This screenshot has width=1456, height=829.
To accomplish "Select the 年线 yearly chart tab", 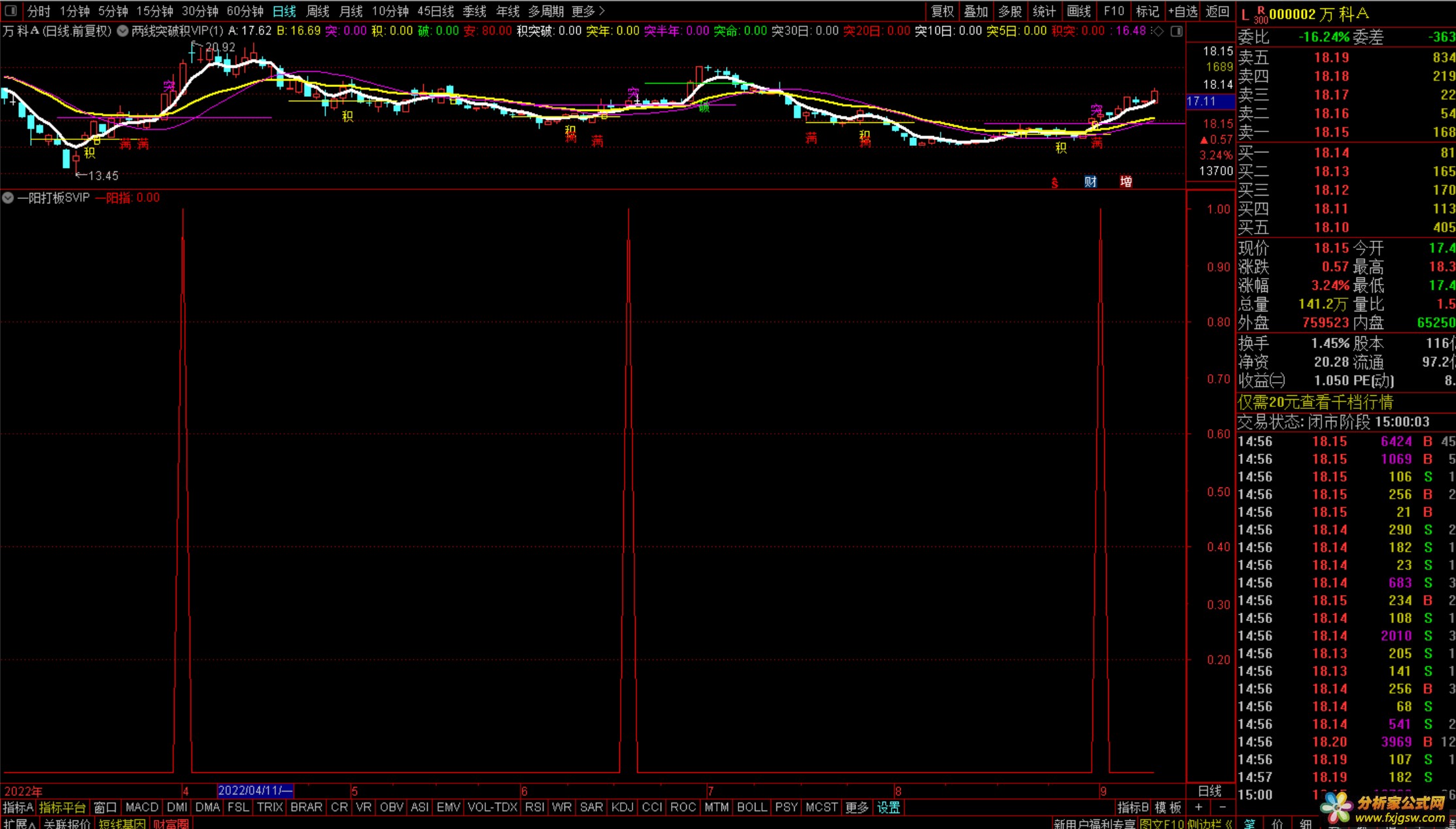I will [x=508, y=11].
